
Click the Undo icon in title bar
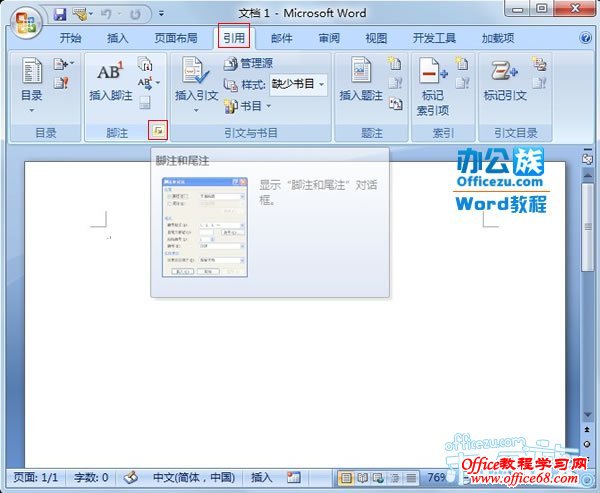coord(106,15)
